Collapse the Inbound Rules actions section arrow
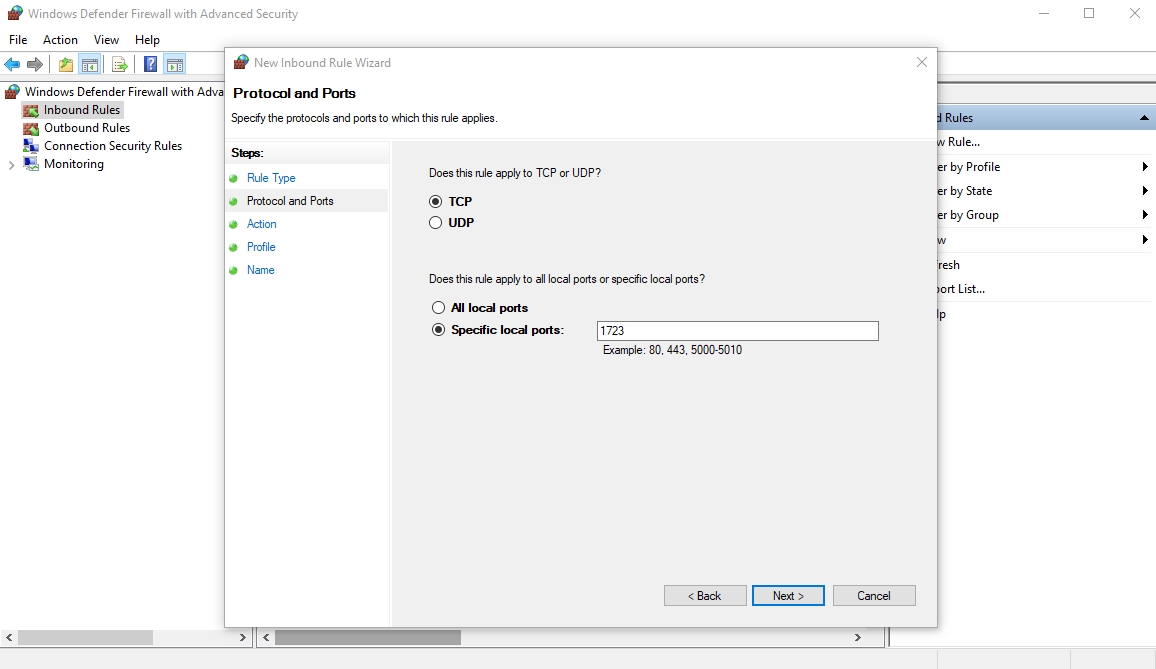Image resolution: width=1156 pixels, height=669 pixels. click(x=1144, y=118)
